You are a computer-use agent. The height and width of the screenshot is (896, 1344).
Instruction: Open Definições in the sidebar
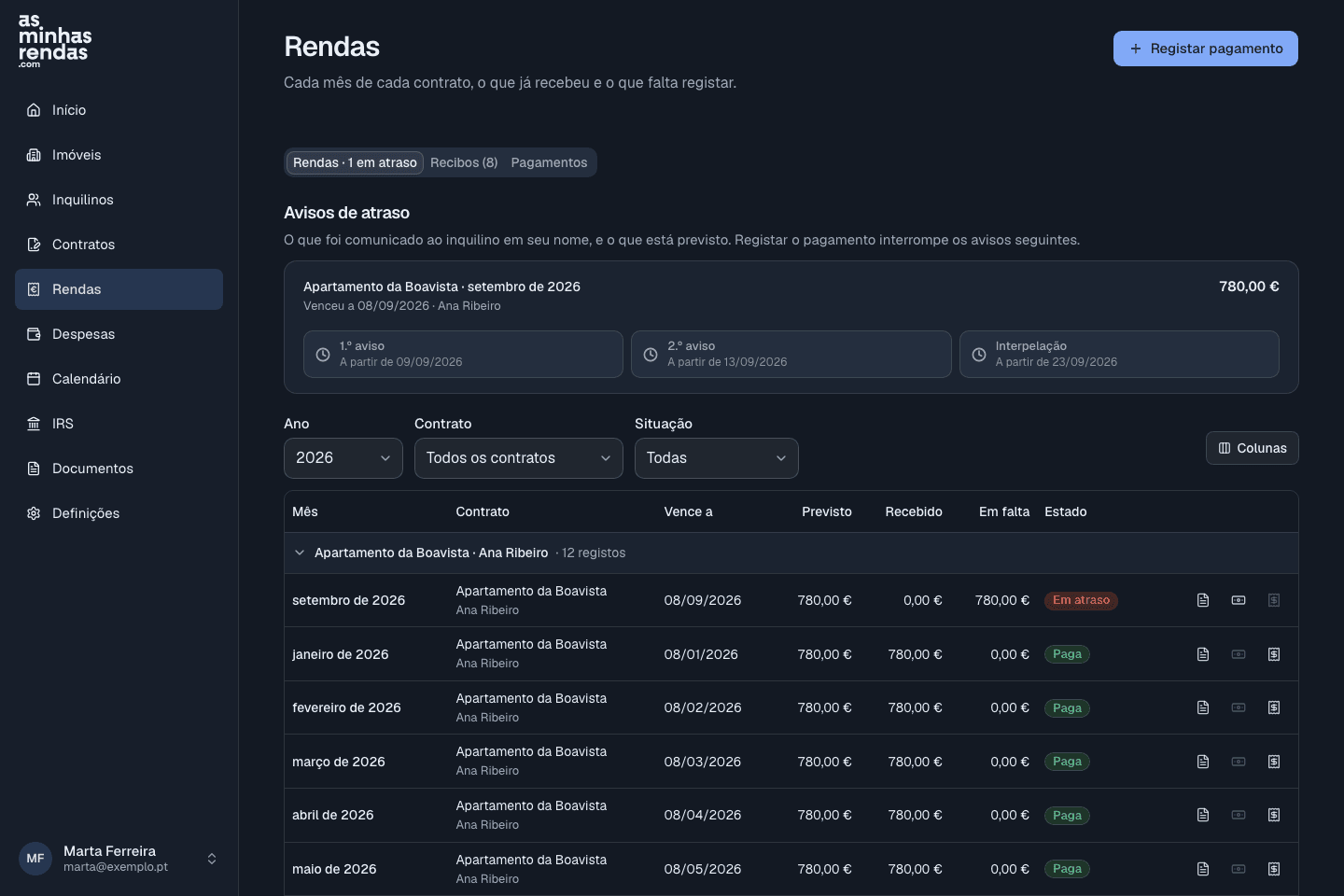pyautogui.click(x=119, y=513)
